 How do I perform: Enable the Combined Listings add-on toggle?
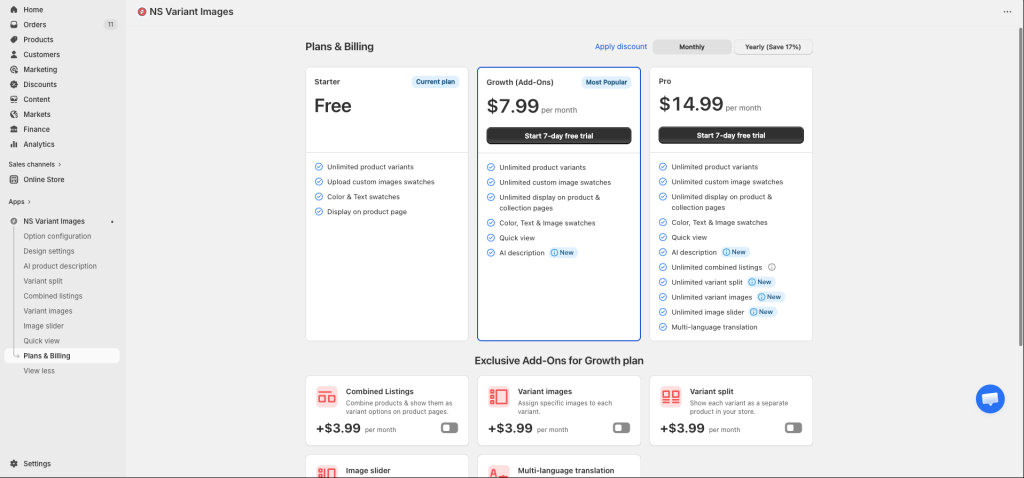point(449,428)
